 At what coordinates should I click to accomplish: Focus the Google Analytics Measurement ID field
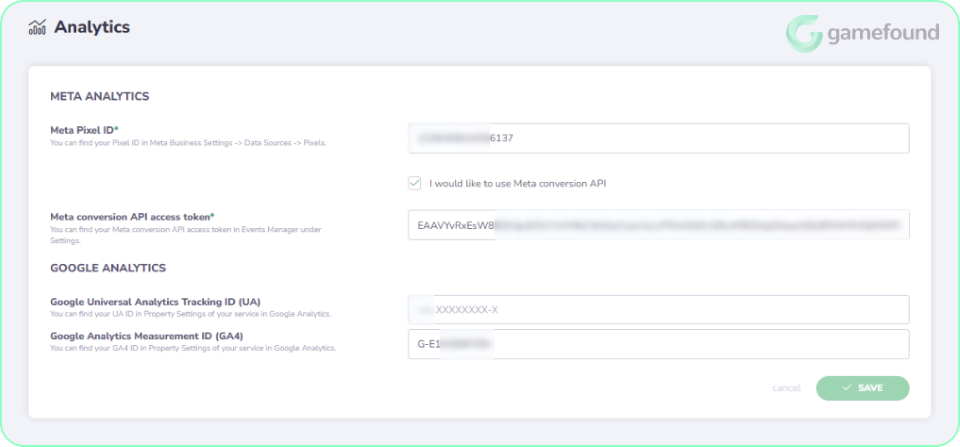(659, 344)
